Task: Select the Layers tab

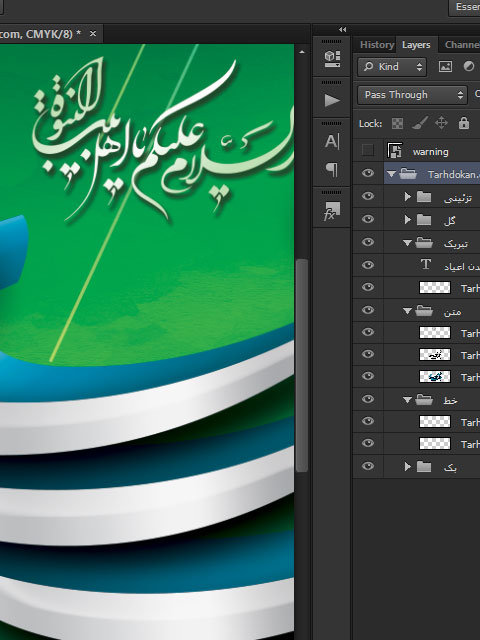Action: [x=416, y=44]
